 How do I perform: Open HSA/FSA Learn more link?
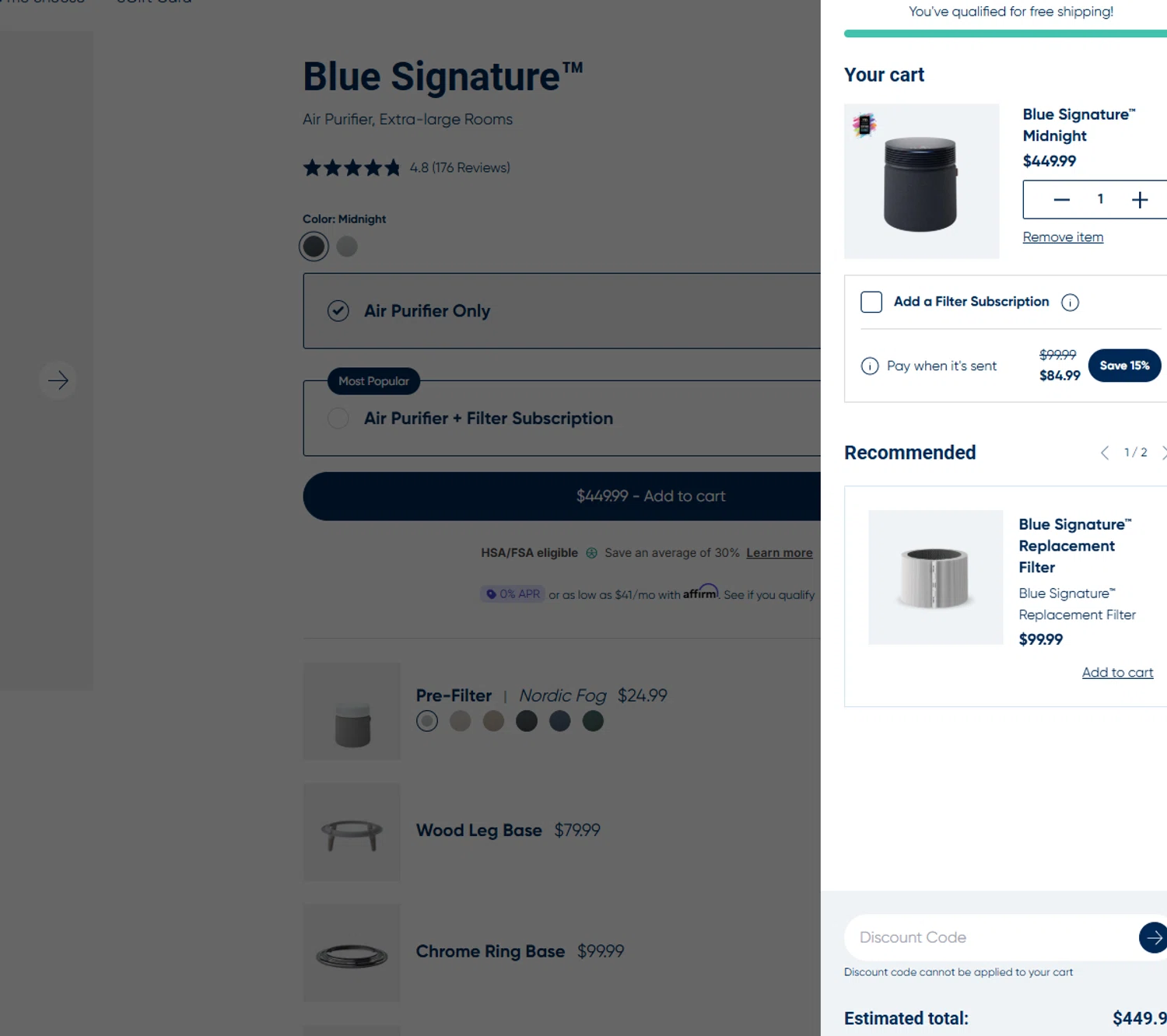tap(780, 553)
